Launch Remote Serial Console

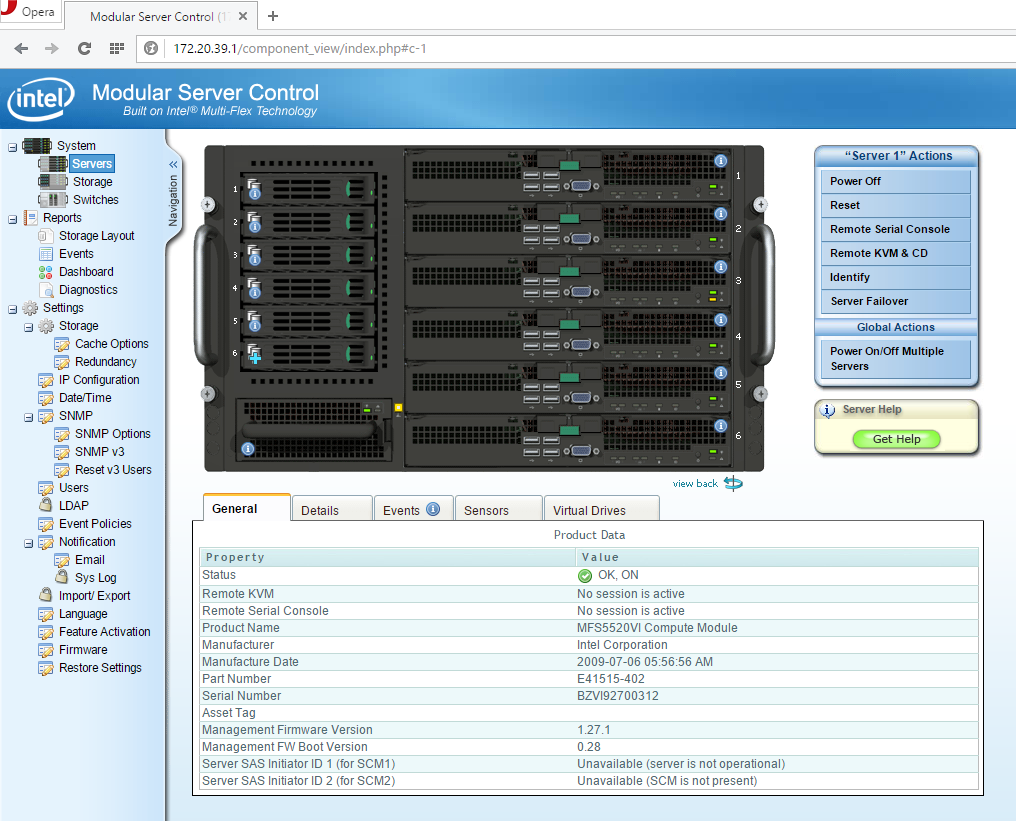click(x=895, y=229)
